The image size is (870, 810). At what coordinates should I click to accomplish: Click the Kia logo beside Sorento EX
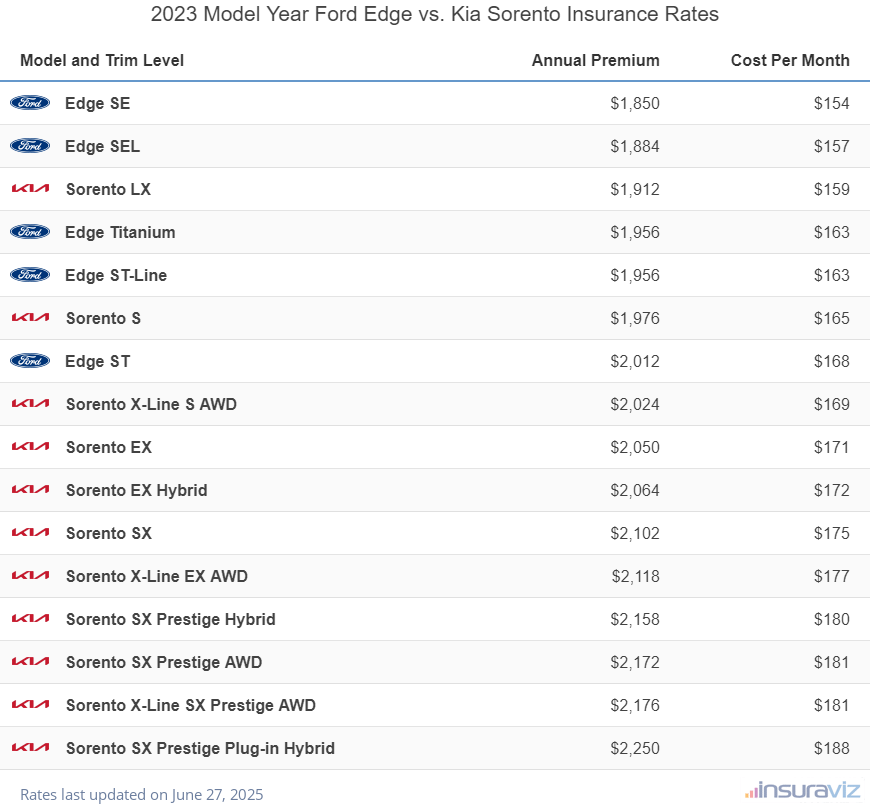[x=31, y=447]
